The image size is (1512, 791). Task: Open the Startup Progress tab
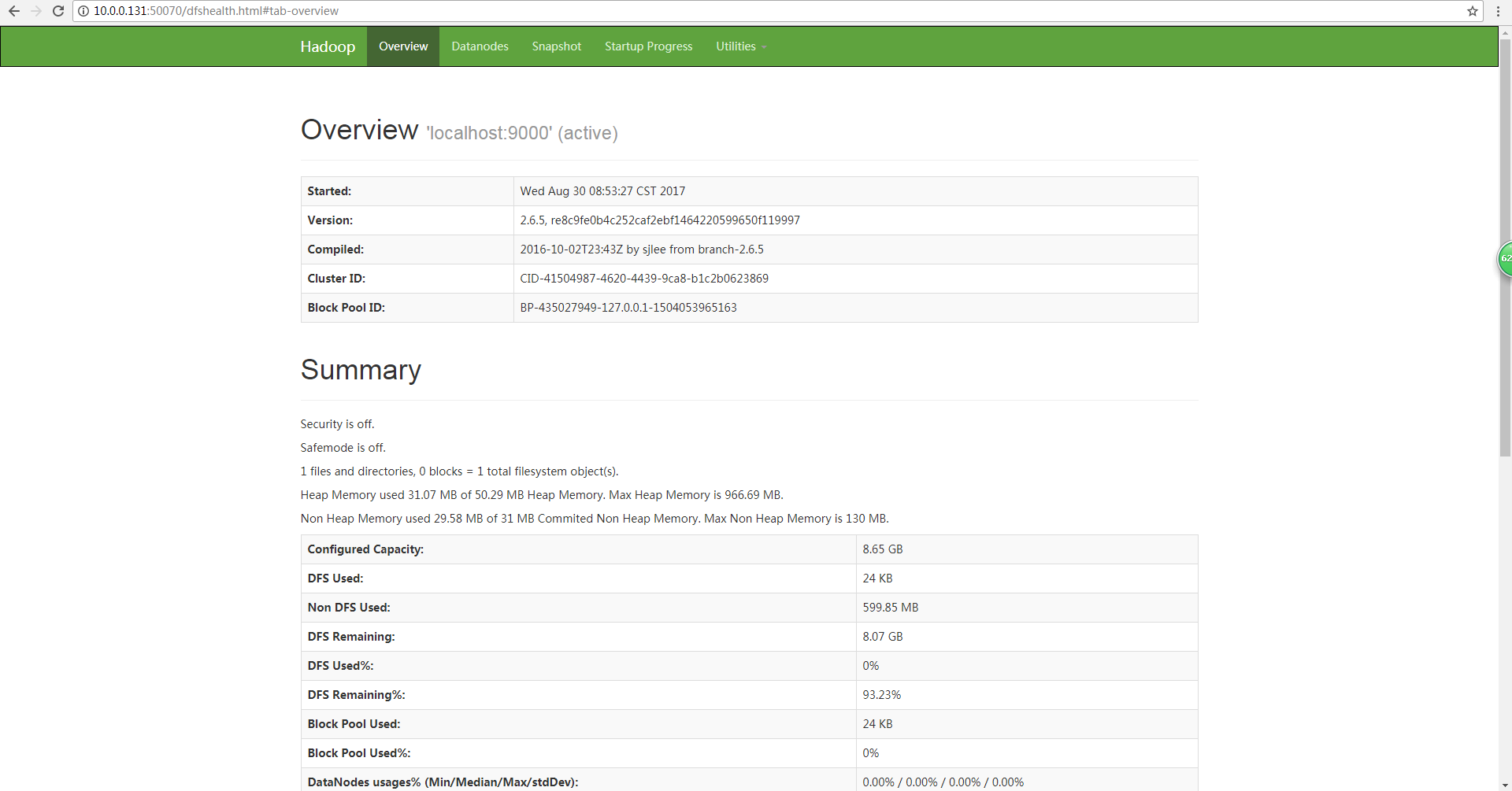coord(648,46)
